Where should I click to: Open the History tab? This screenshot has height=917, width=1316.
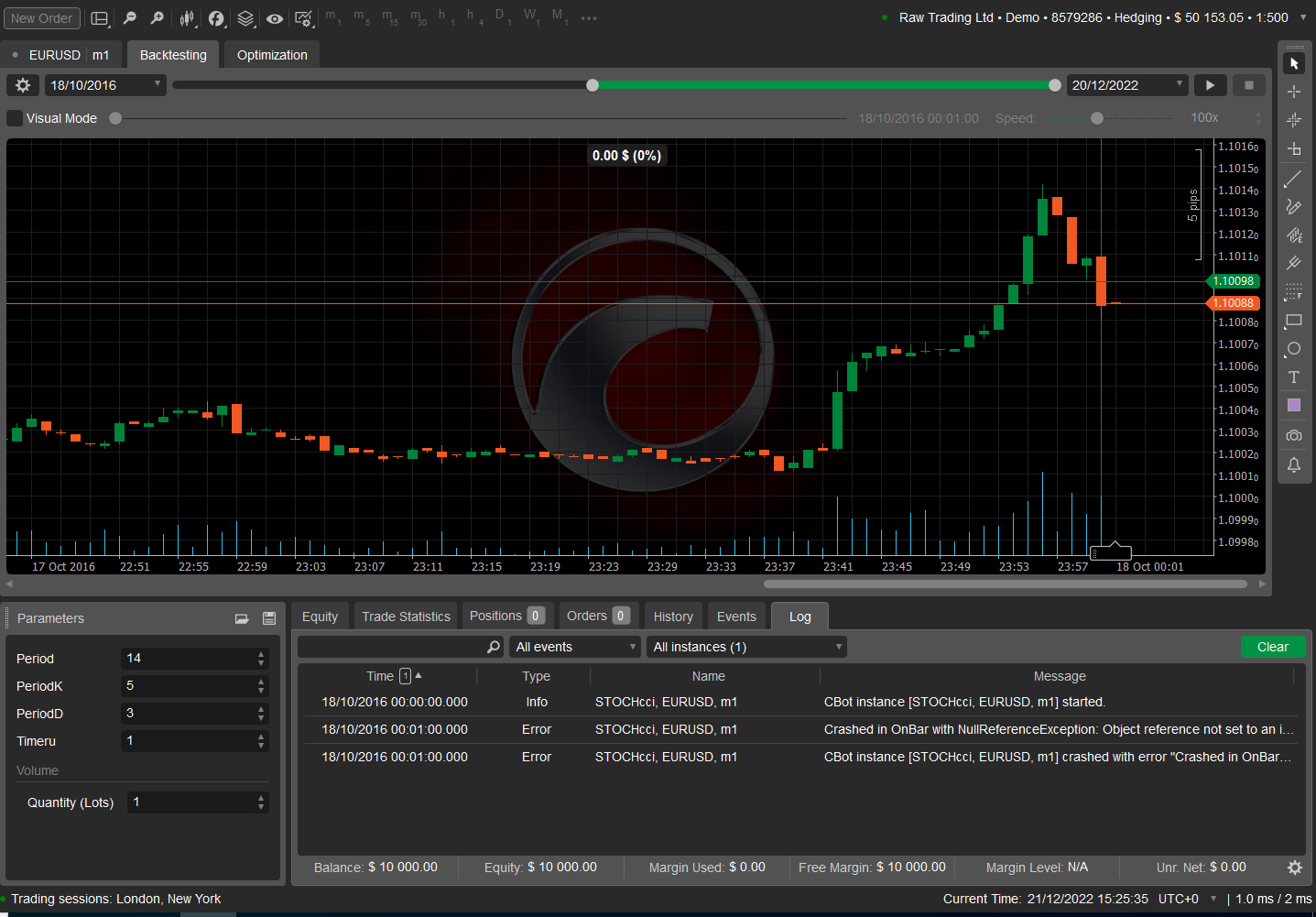673,617
